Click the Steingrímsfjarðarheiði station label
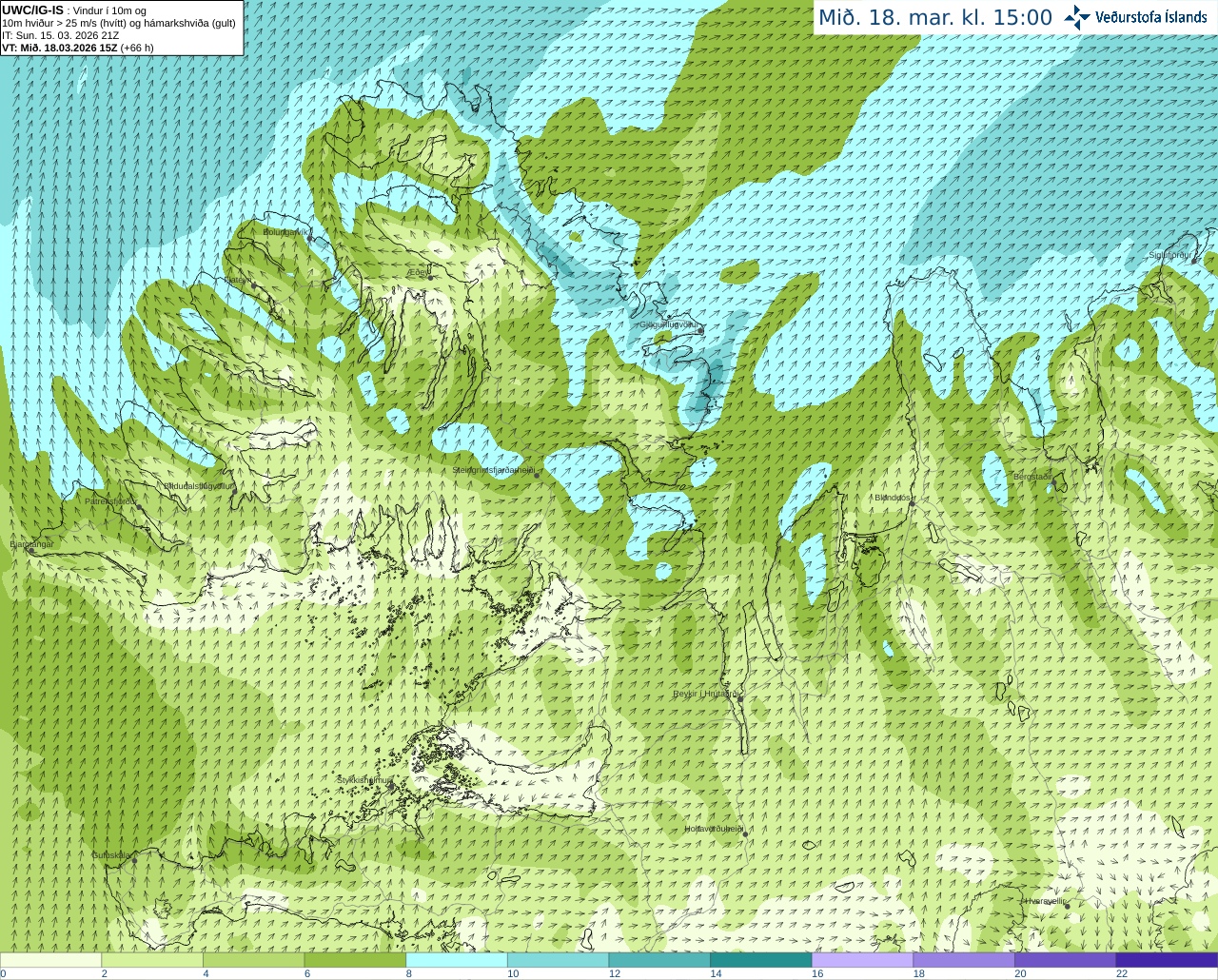Image resolution: width=1218 pixels, height=980 pixels. 492,470
